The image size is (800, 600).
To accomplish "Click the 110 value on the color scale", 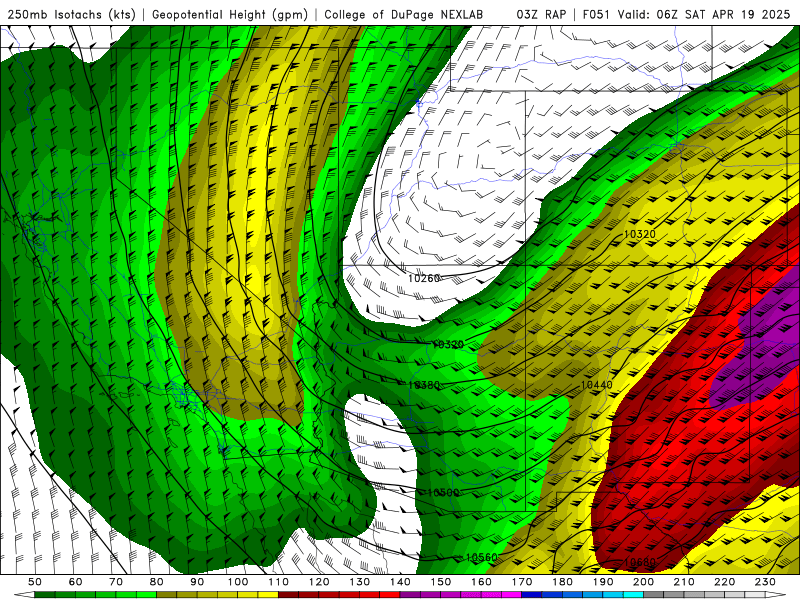I will (279, 582).
